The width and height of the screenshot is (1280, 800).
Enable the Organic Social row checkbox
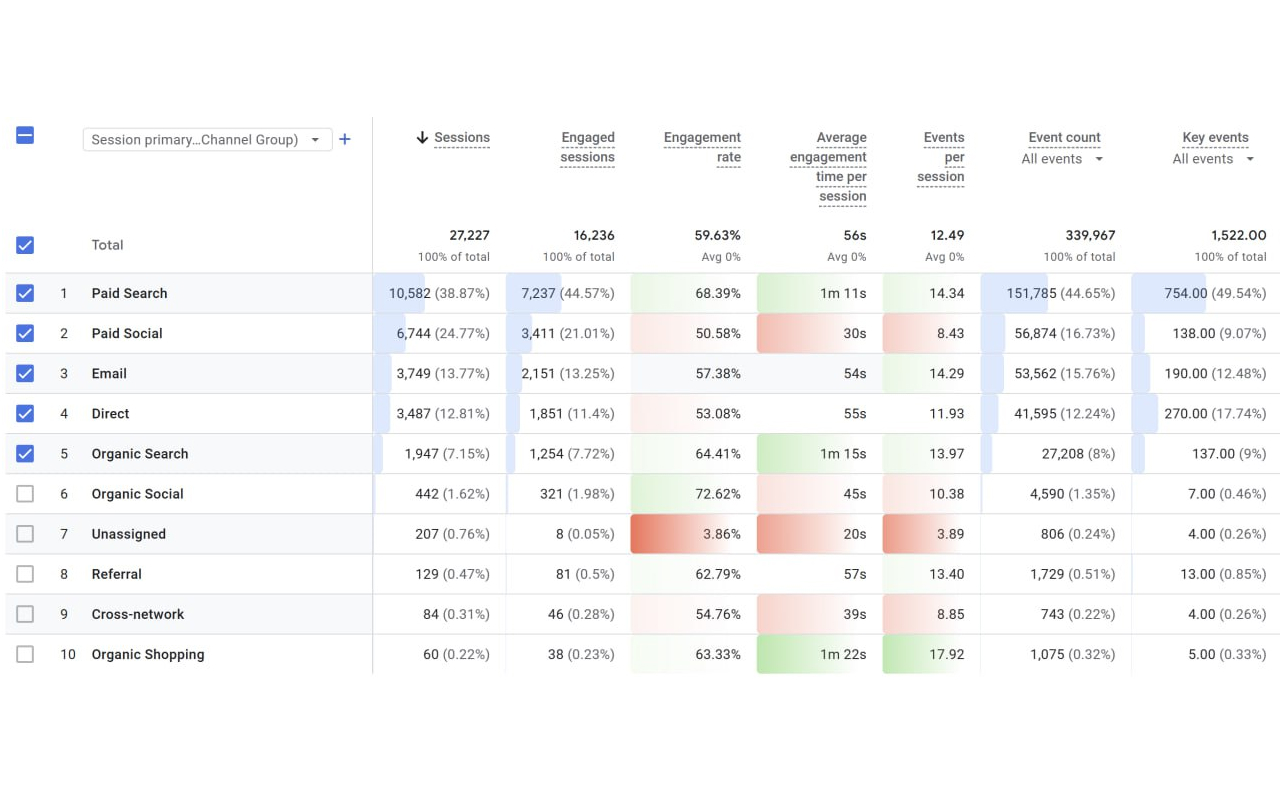[x=25, y=493]
